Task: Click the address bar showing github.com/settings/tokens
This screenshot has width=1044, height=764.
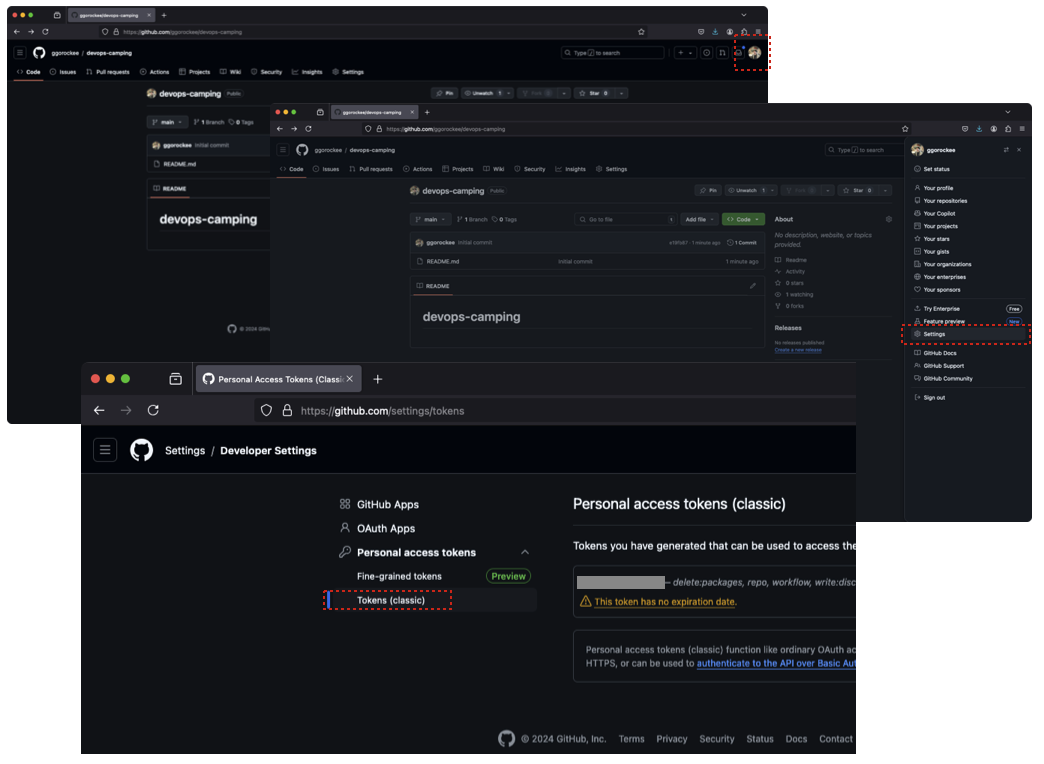Action: (x=555, y=412)
